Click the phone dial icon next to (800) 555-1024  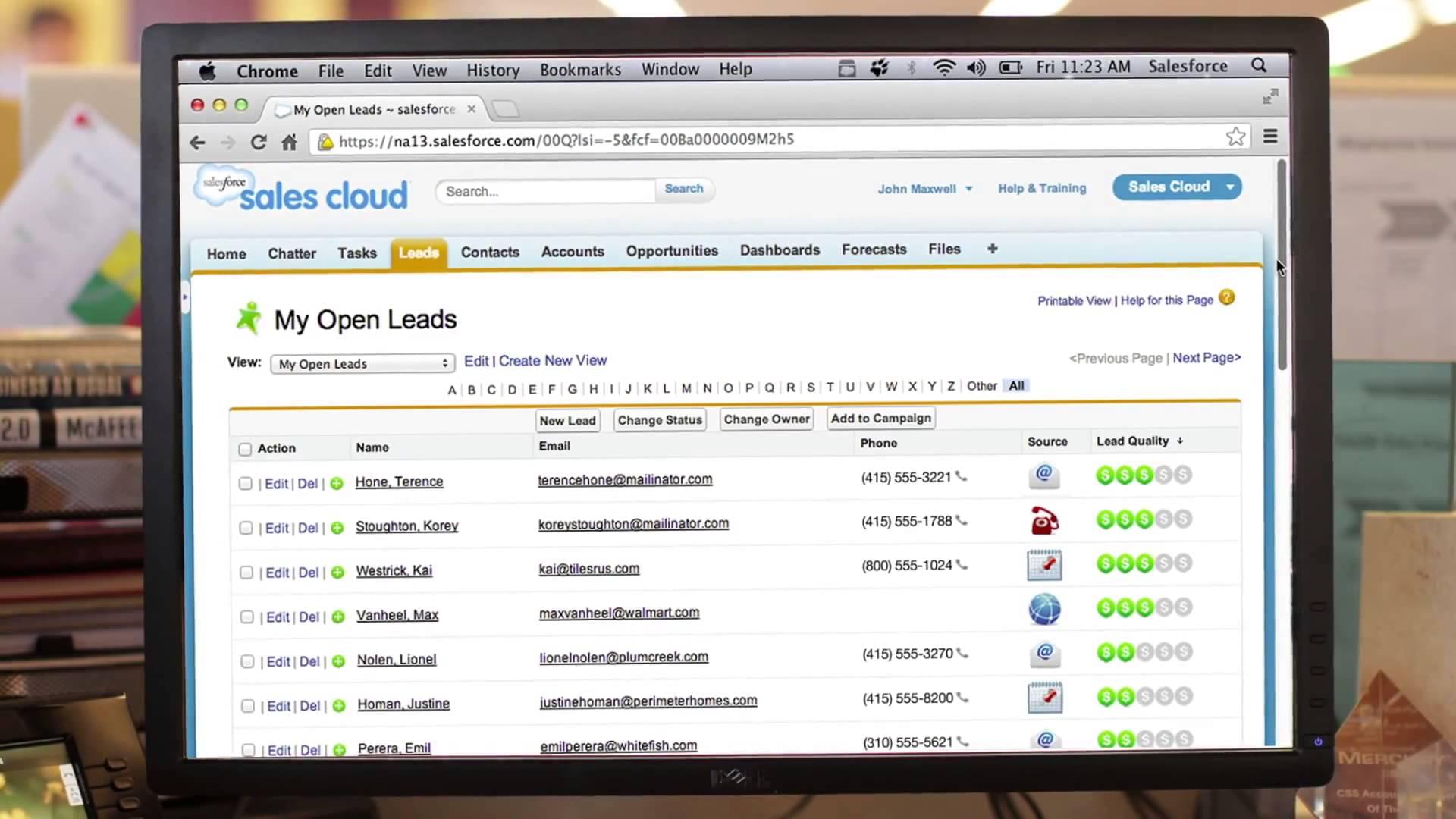[x=962, y=564]
